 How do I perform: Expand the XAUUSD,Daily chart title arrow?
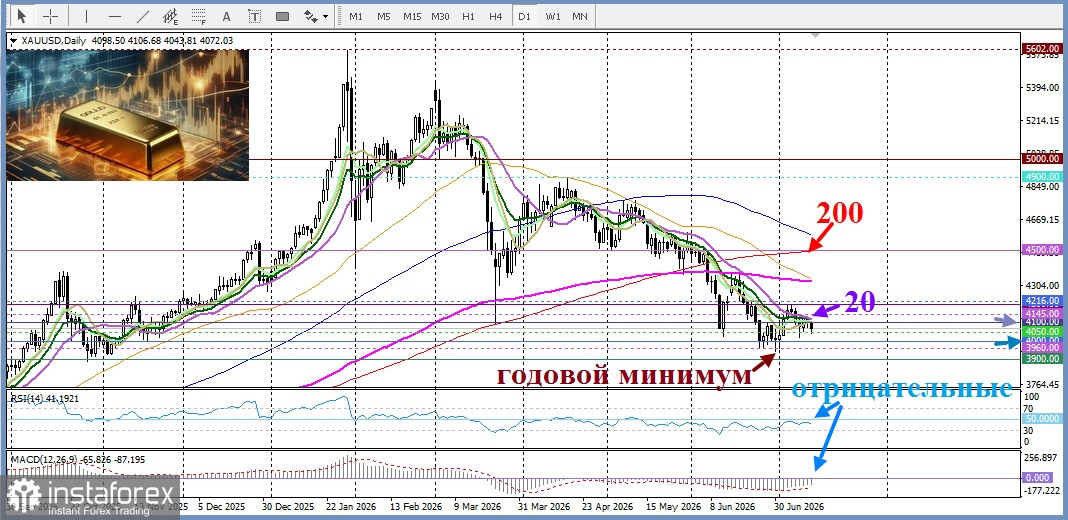[14, 41]
